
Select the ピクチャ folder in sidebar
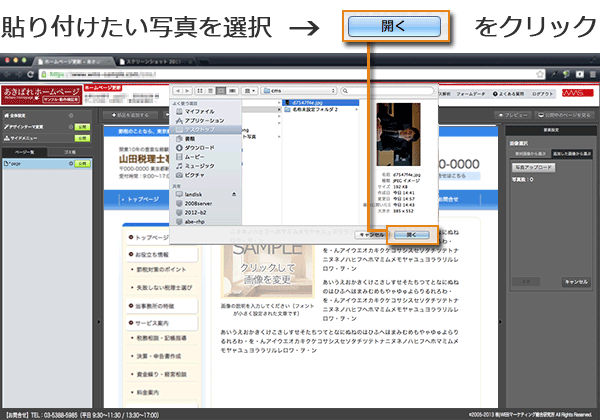pos(193,174)
